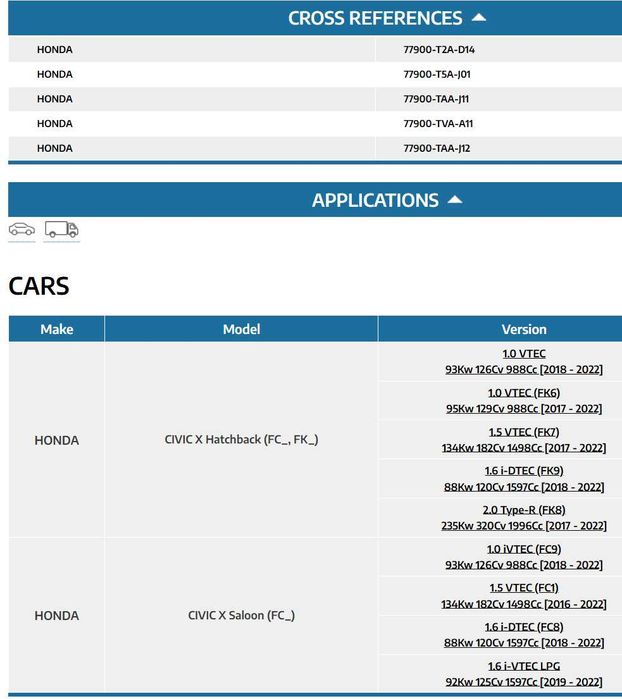Click the Version column header
The height and width of the screenshot is (699, 622).
click(524, 329)
